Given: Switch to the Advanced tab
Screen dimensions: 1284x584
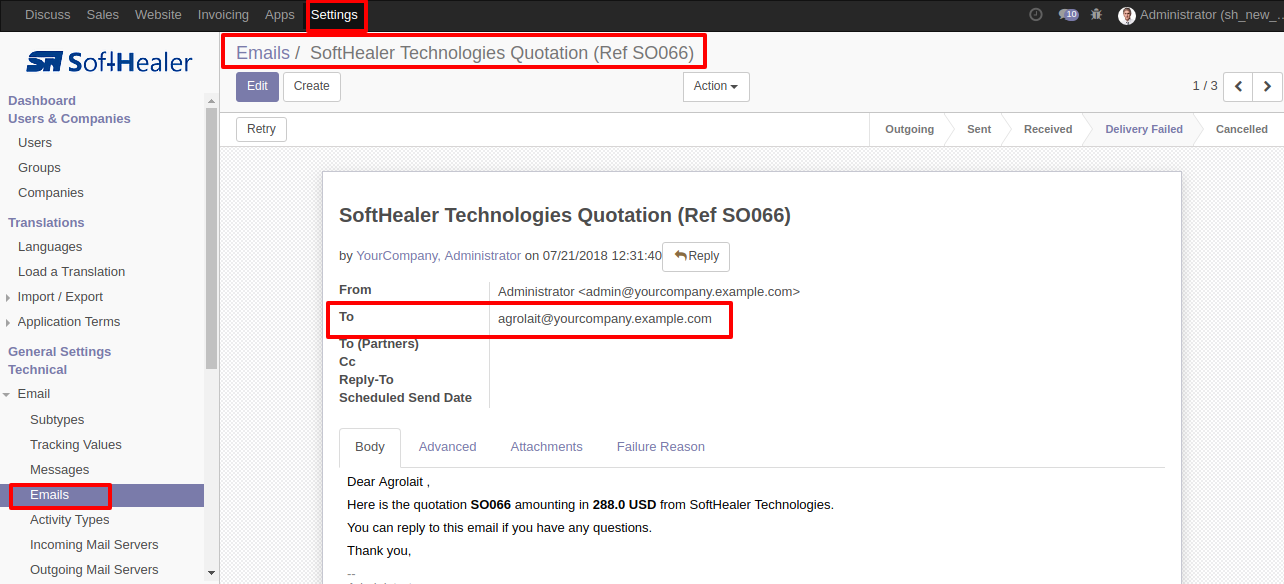Looking at the screenshot, I should point(447,447).
